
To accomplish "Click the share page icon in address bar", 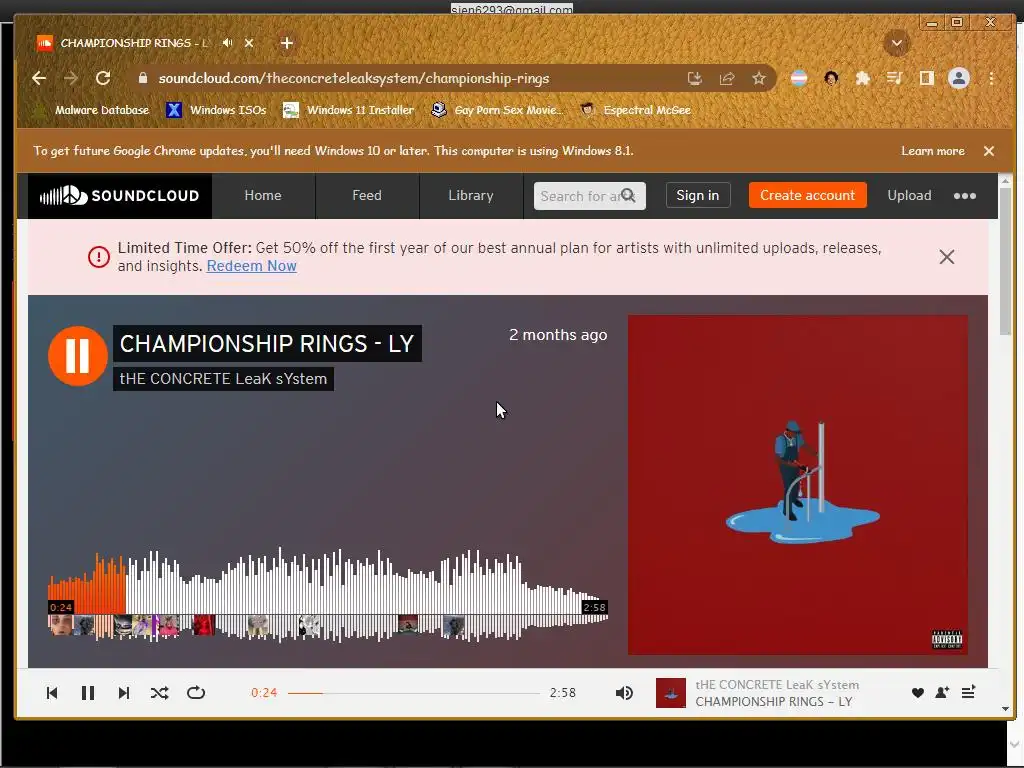I will [x=727, y=78].
